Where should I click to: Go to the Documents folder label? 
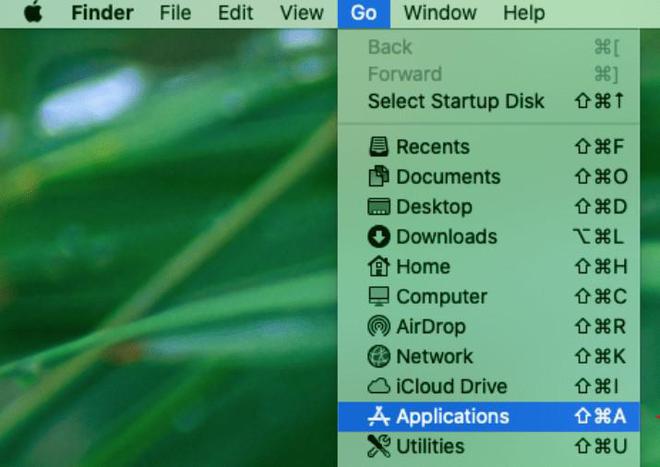pos(448,177)
